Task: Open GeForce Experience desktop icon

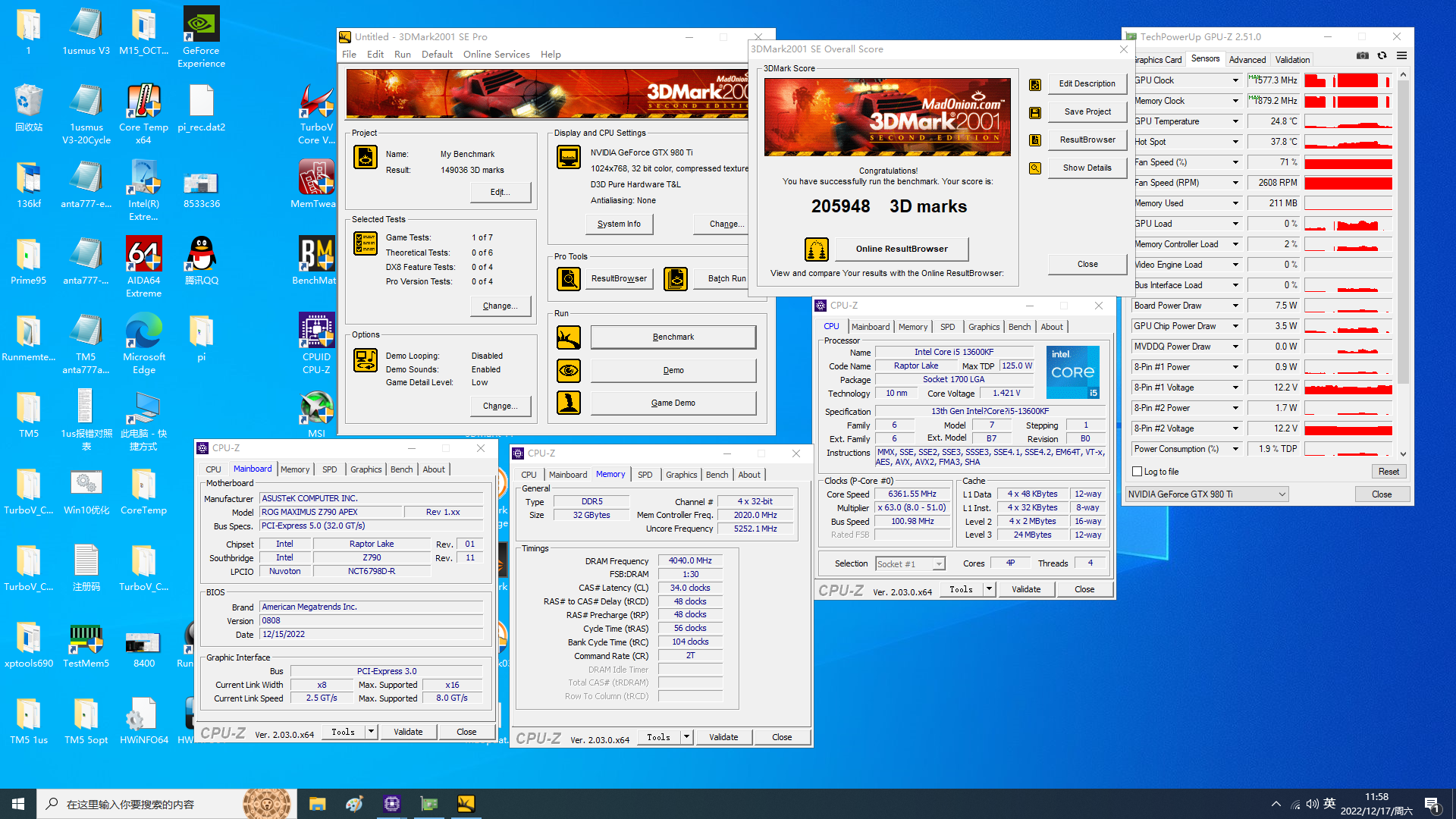Action: pos(201,36)
